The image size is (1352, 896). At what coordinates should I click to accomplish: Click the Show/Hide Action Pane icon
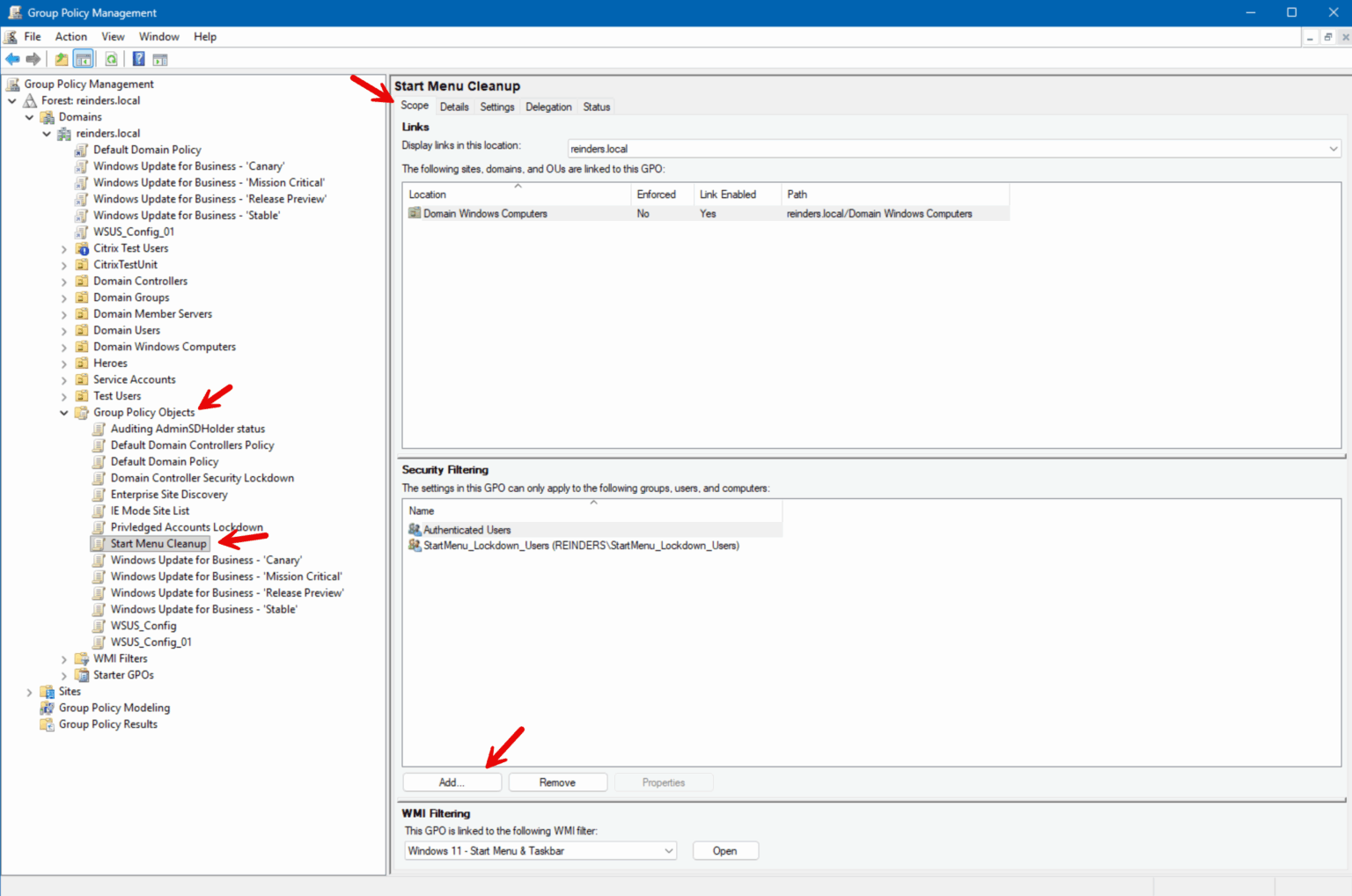(159, 58)
